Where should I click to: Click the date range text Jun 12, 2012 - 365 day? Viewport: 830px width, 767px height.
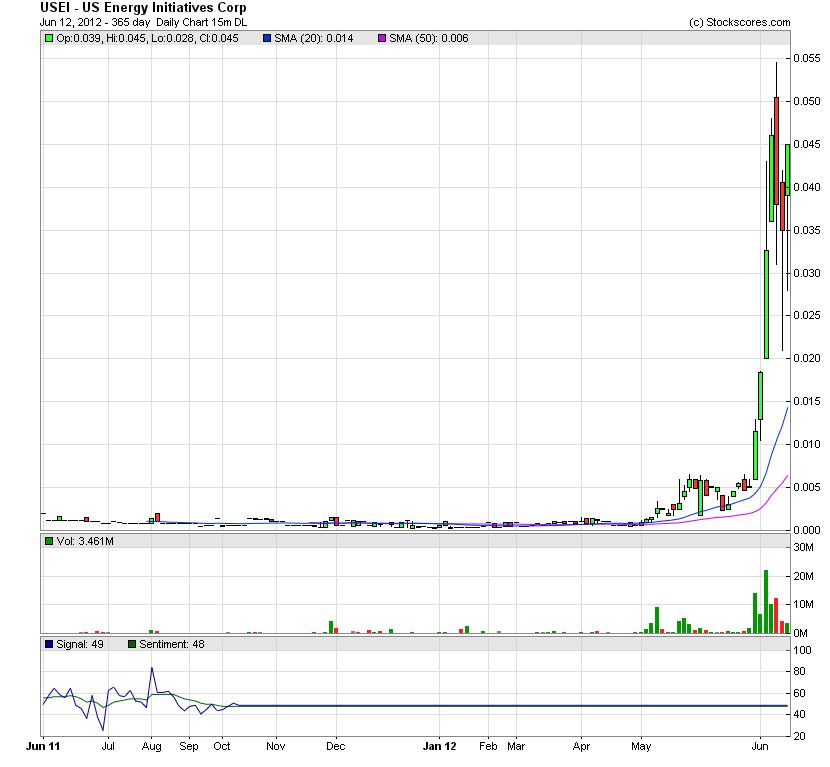[95, 22]
